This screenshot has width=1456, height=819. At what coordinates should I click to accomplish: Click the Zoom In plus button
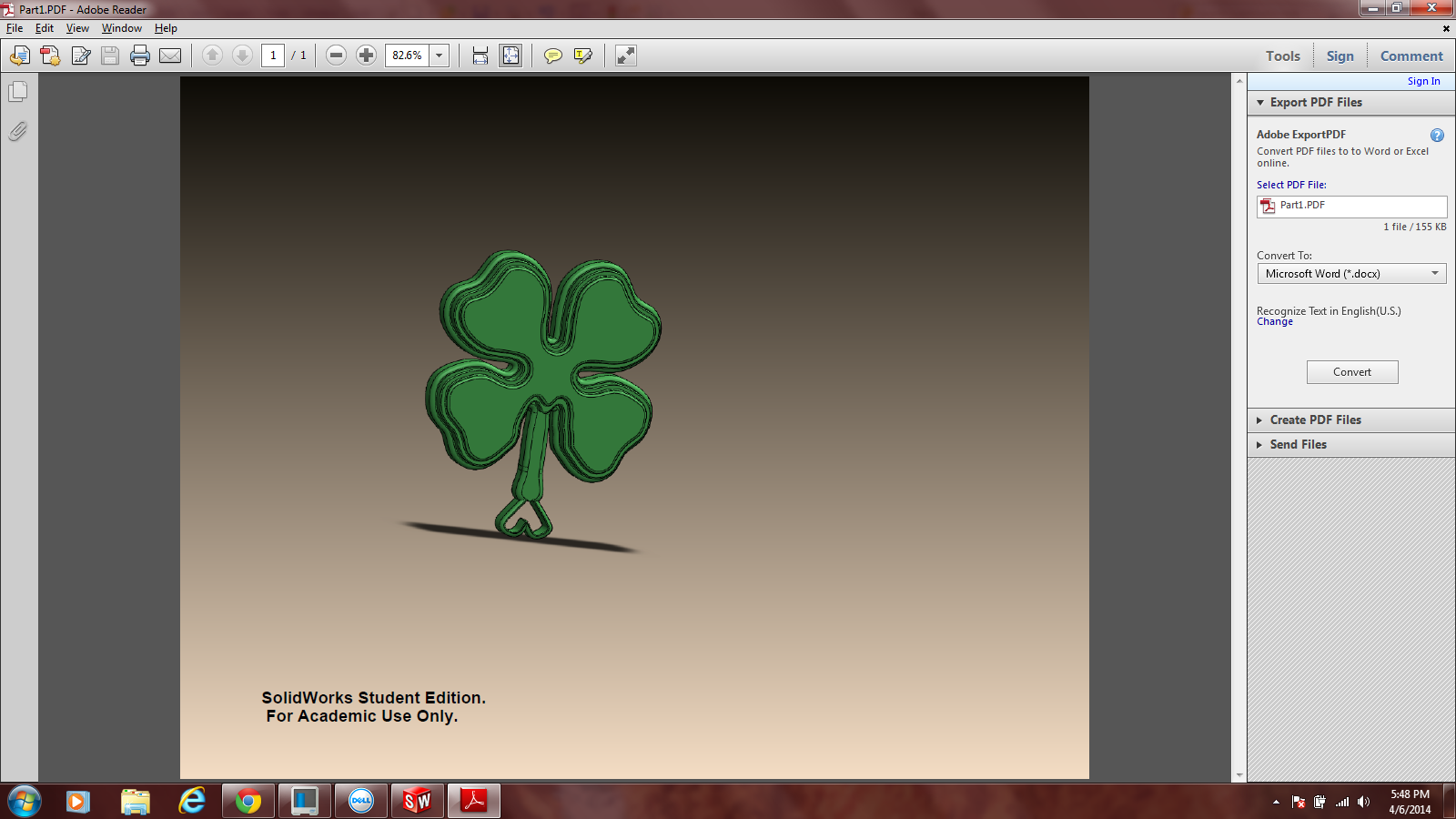coord(366,56)
